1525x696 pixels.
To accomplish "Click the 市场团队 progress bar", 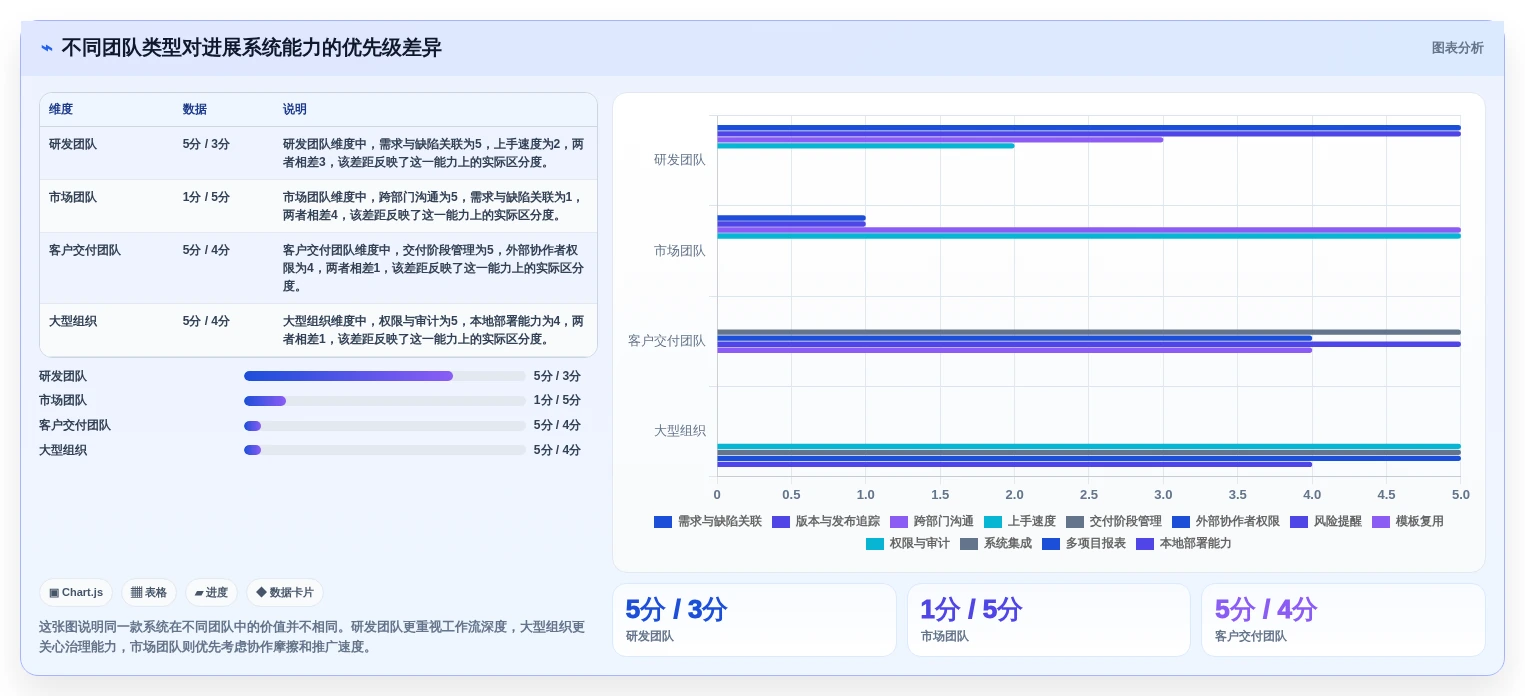I will pos(385,401).
